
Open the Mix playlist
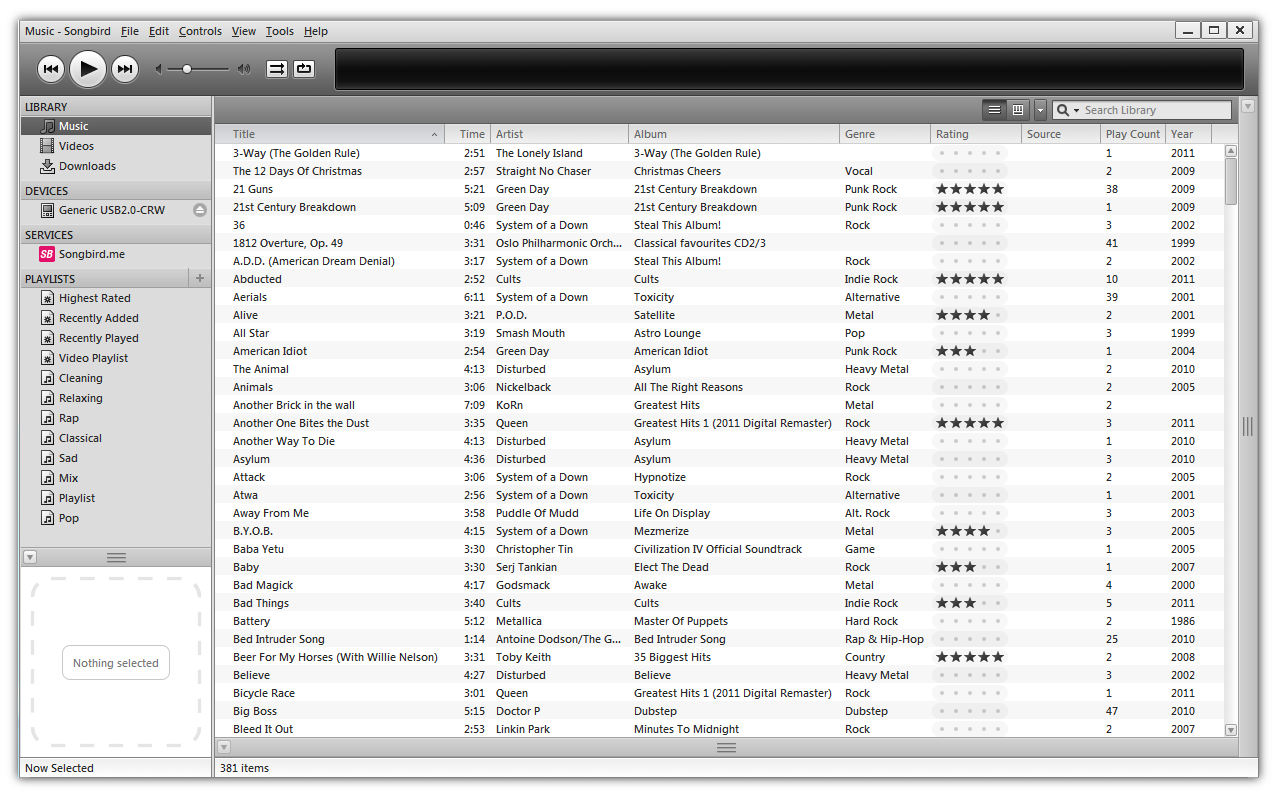[x=116, y=478]
